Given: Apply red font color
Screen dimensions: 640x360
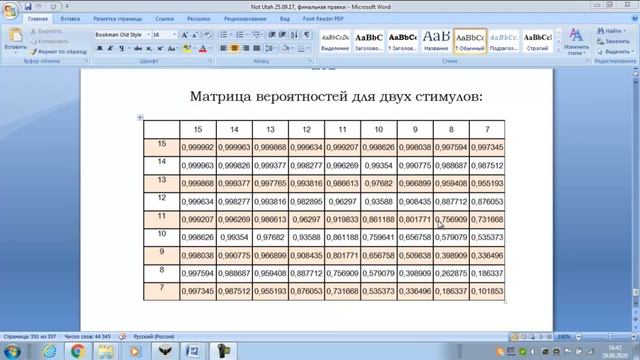Looking at the screenshot, I should coord(202,49).
